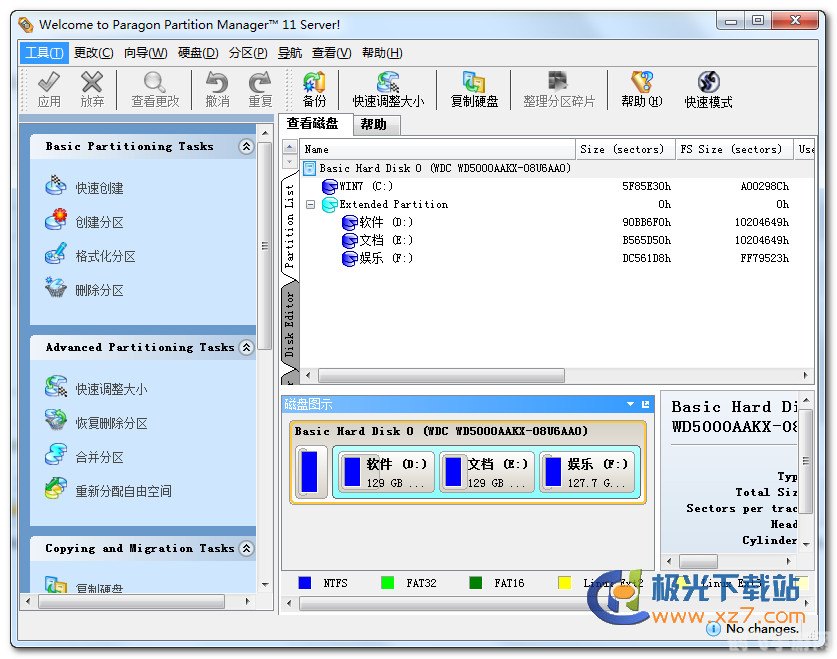Click the NTFS blue color swatch in legend
The image size is (837, 659).
(x=305, y=581)
